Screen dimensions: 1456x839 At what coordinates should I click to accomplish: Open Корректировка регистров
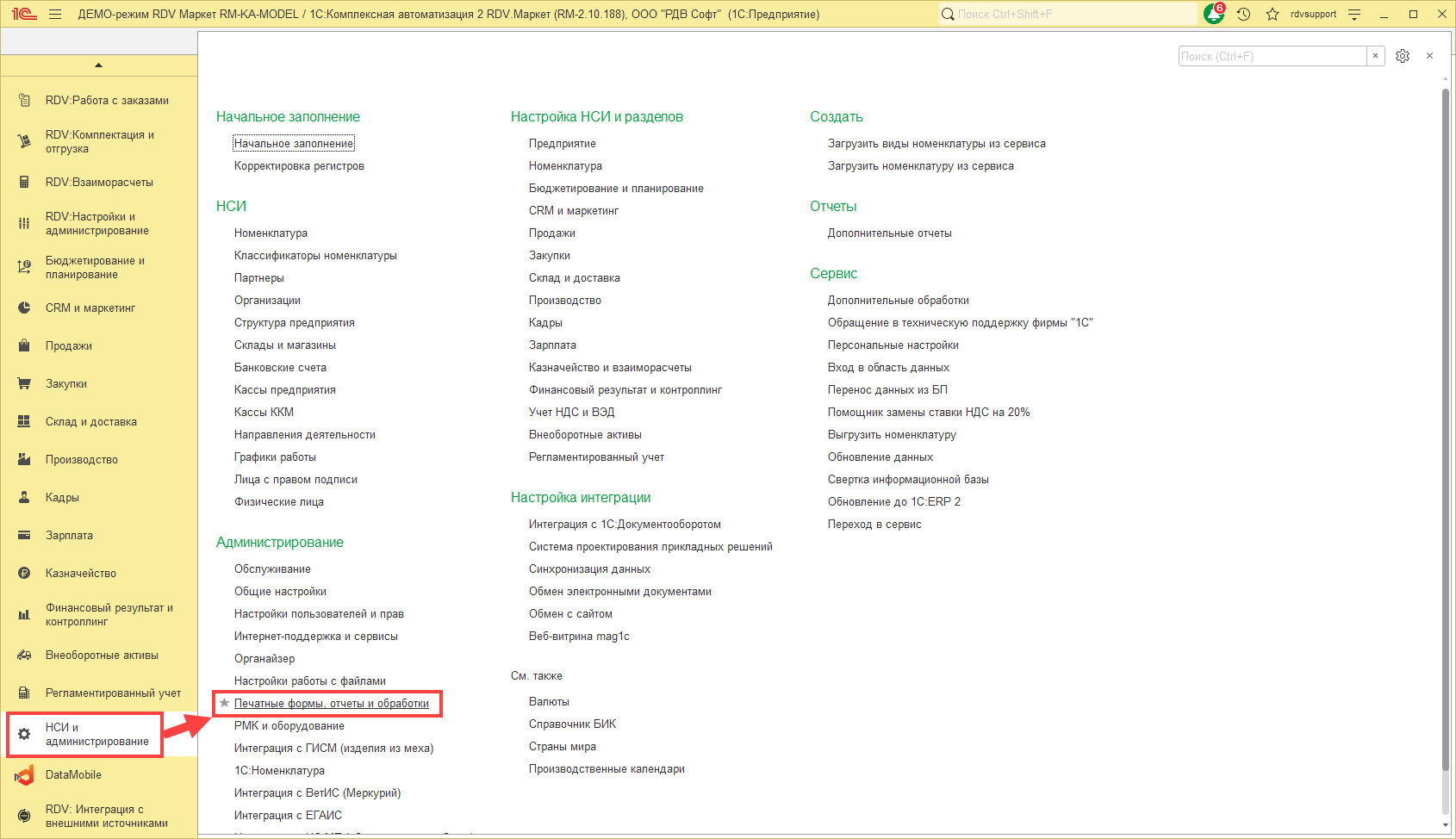[299, 166]
